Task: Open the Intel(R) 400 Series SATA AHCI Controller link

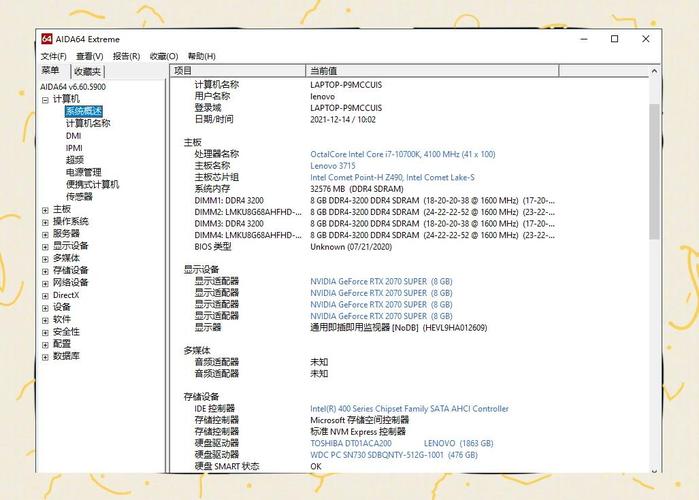Action: [409, 409]
